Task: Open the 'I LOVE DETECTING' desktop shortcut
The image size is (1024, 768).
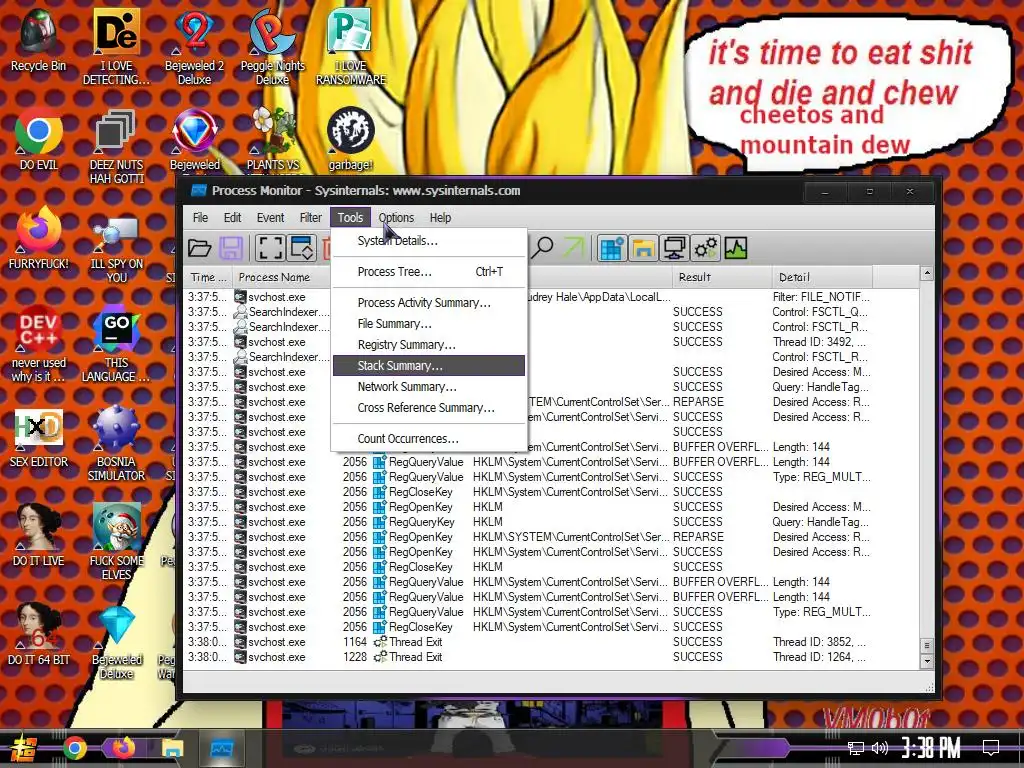Action: tap(116, 47)
